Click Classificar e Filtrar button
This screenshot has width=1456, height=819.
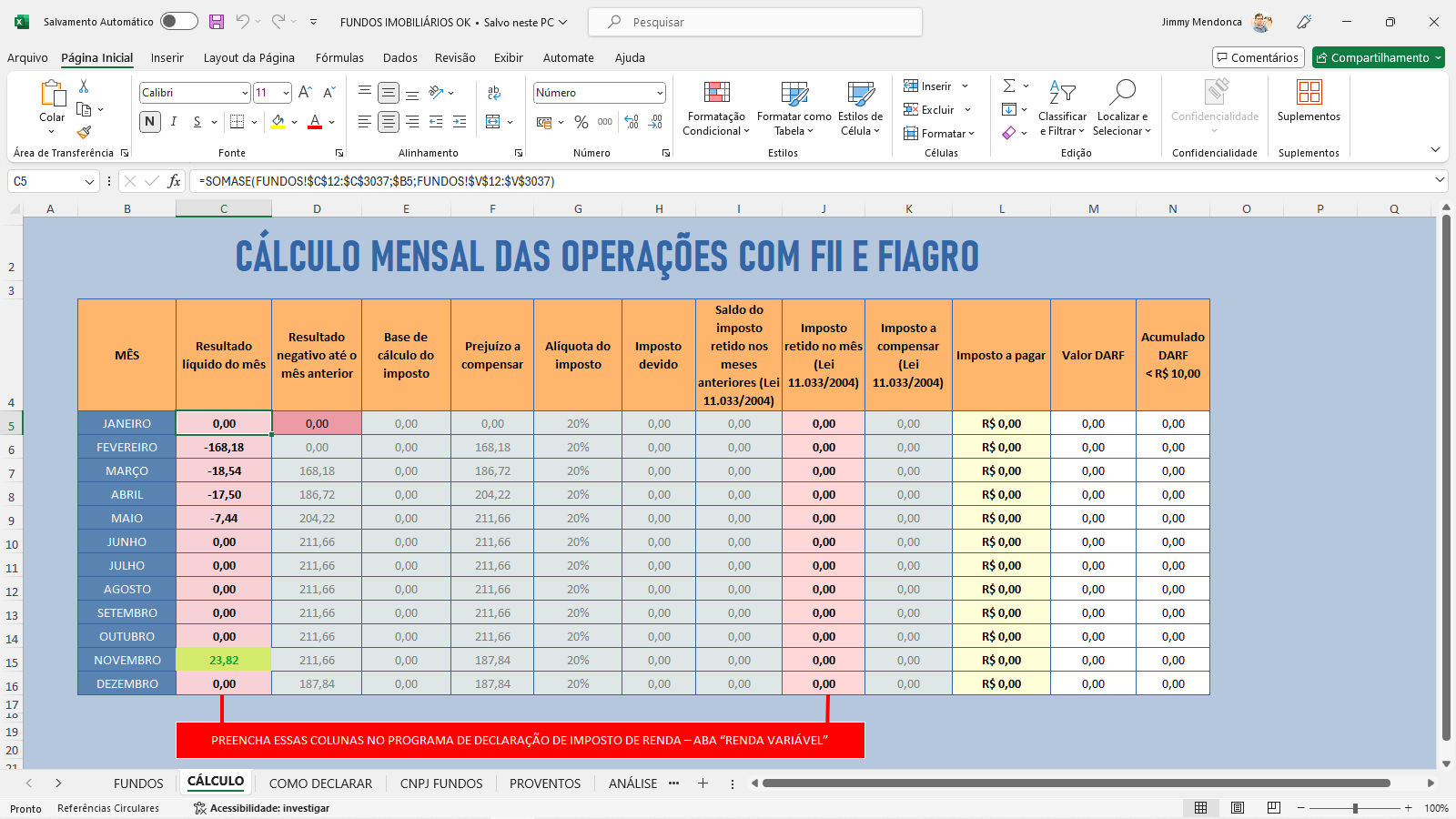1062,107
